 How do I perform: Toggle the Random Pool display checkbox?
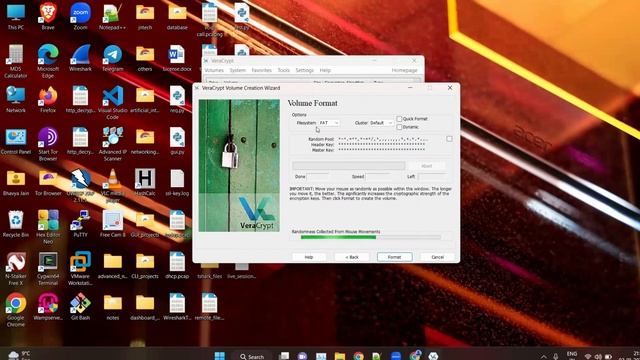tap(449, 139)
